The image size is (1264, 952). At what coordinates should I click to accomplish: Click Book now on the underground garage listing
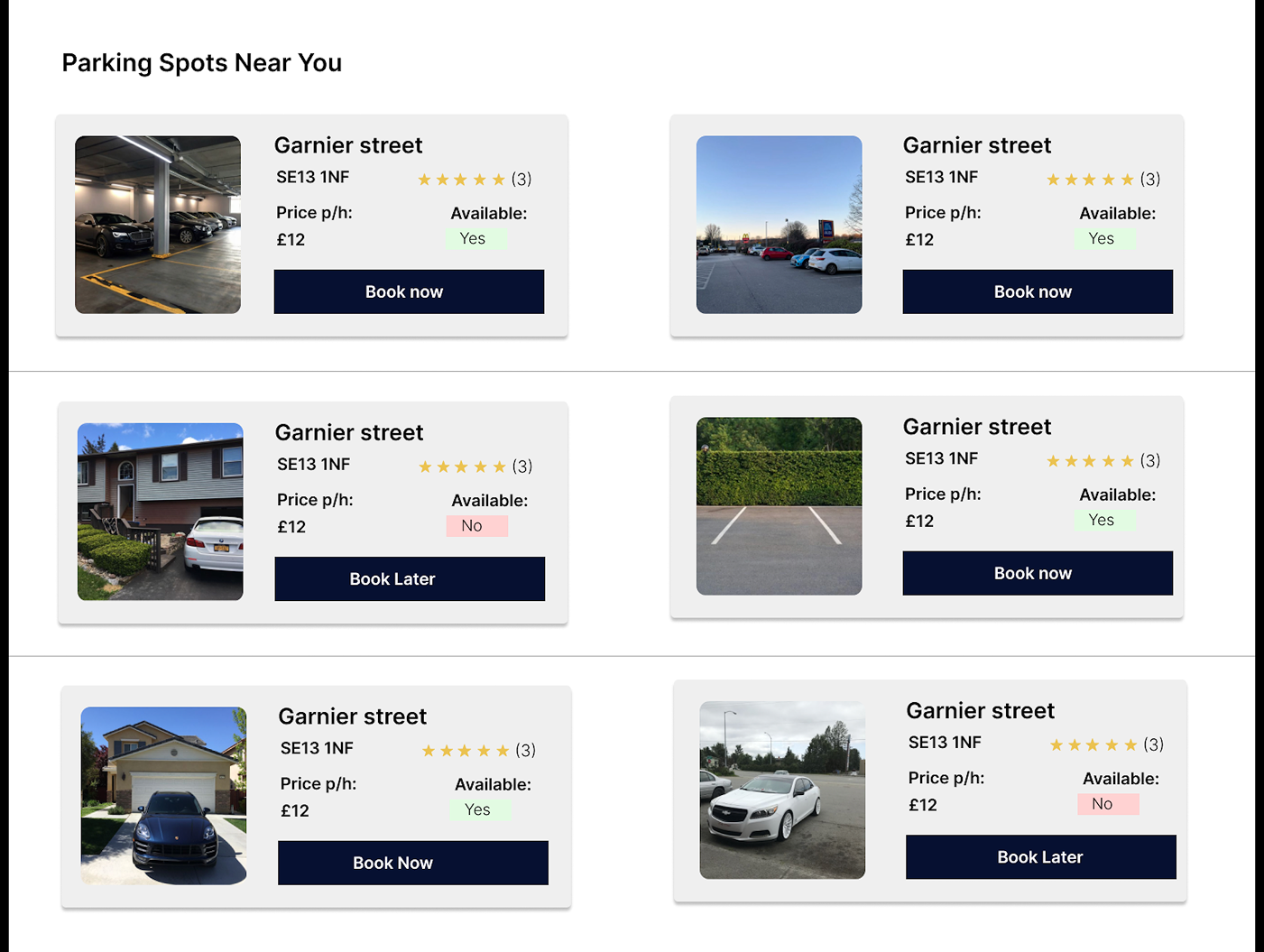(x=408, y=291)
